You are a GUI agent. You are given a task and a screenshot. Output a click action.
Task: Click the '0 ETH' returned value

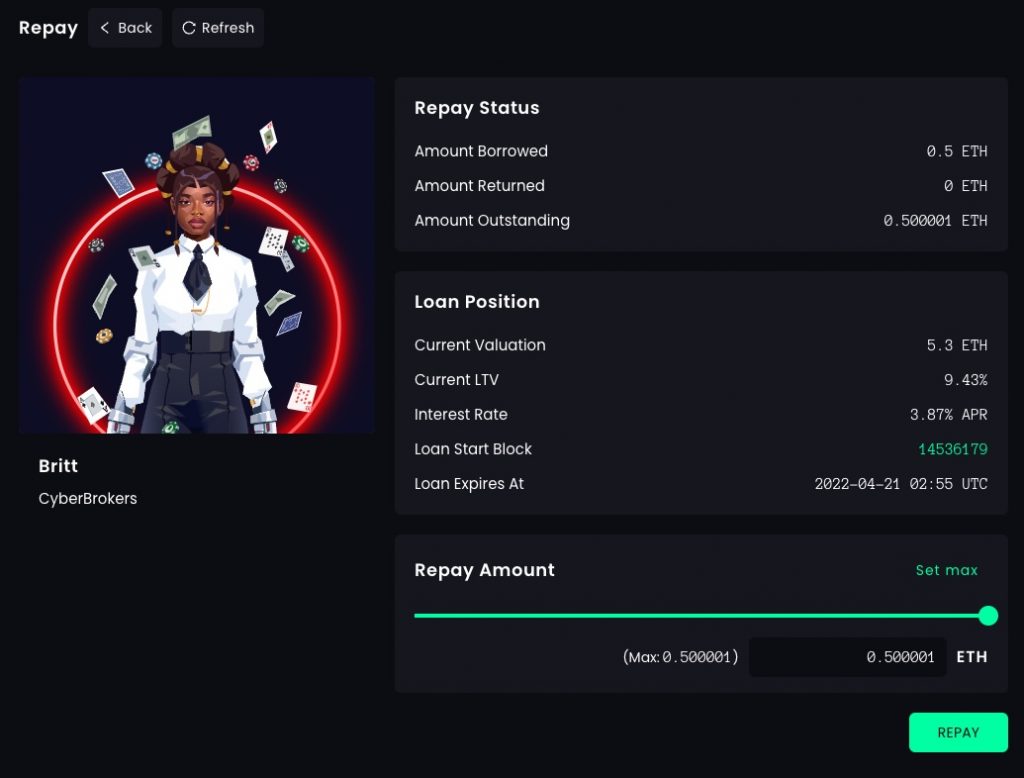pos(965,186)
